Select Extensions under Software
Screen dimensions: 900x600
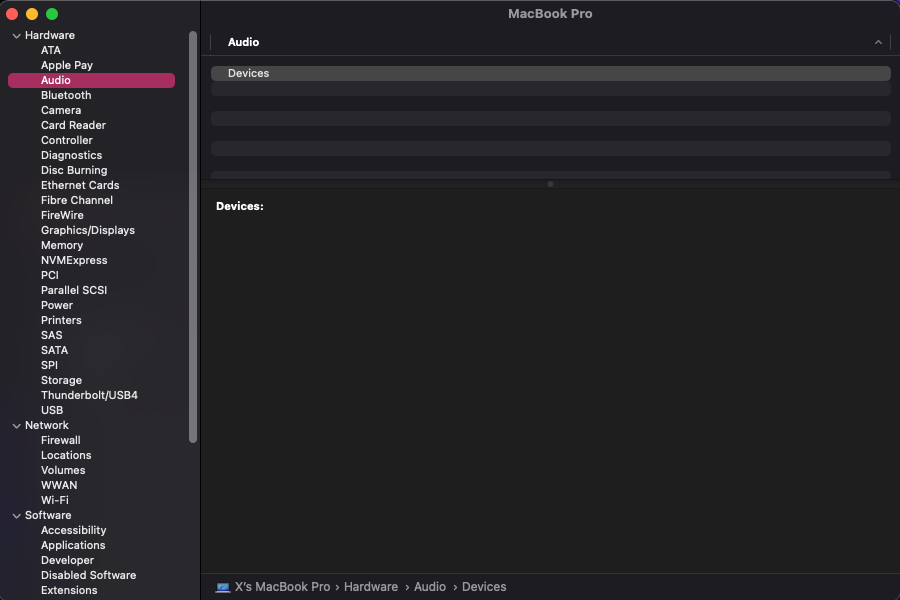coord(69,590)
